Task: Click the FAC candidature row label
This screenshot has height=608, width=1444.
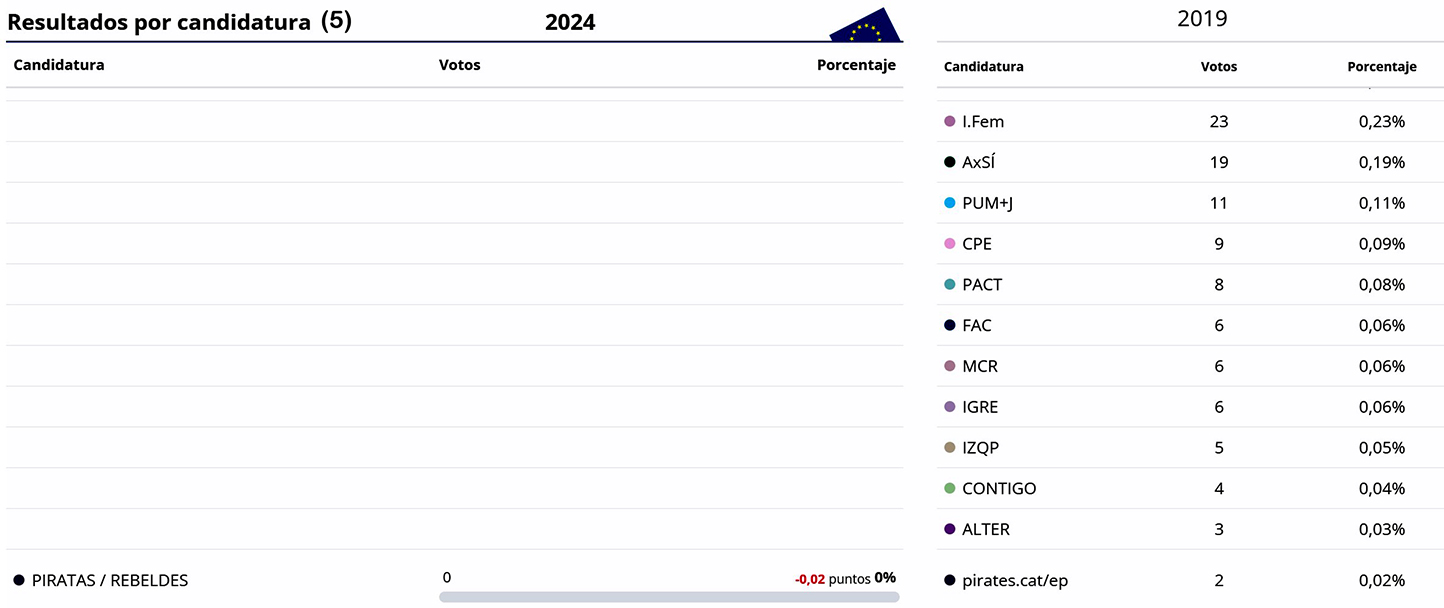Action: (976, 326)
